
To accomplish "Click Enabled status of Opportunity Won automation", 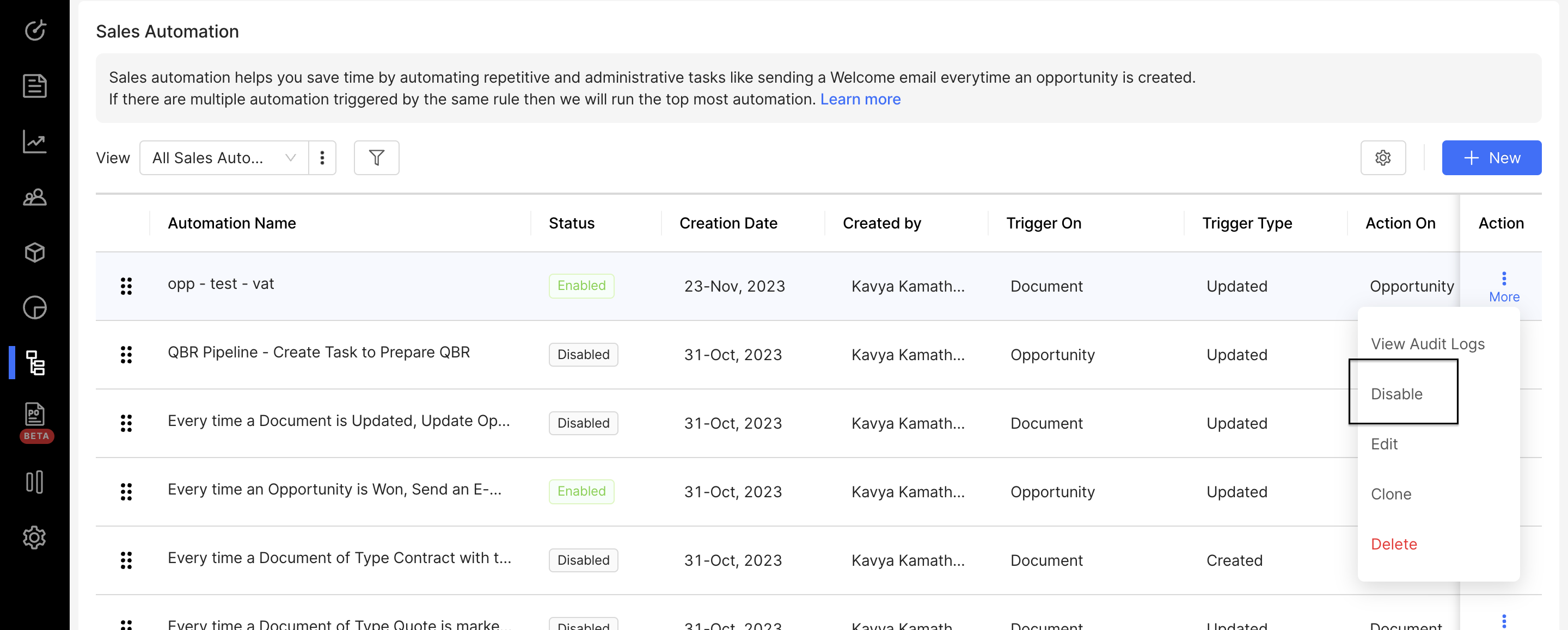I will tap(581, 491).
